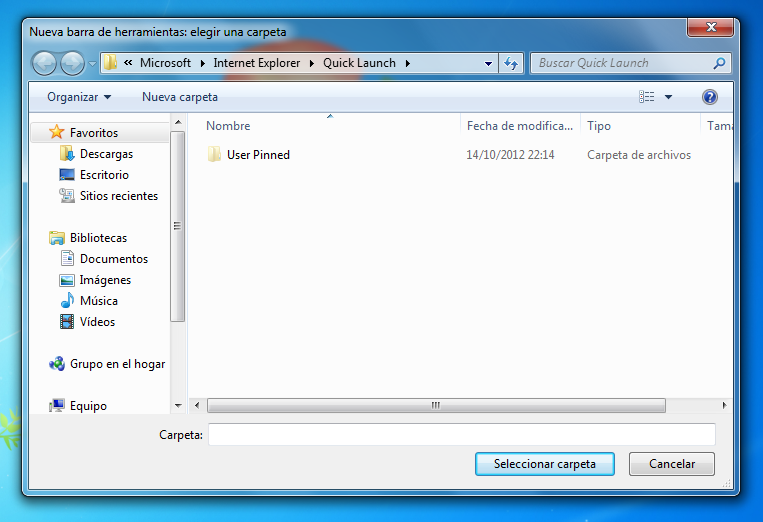Click the Escritorio desktop icon
763x522 pixels.
(67, 174)
